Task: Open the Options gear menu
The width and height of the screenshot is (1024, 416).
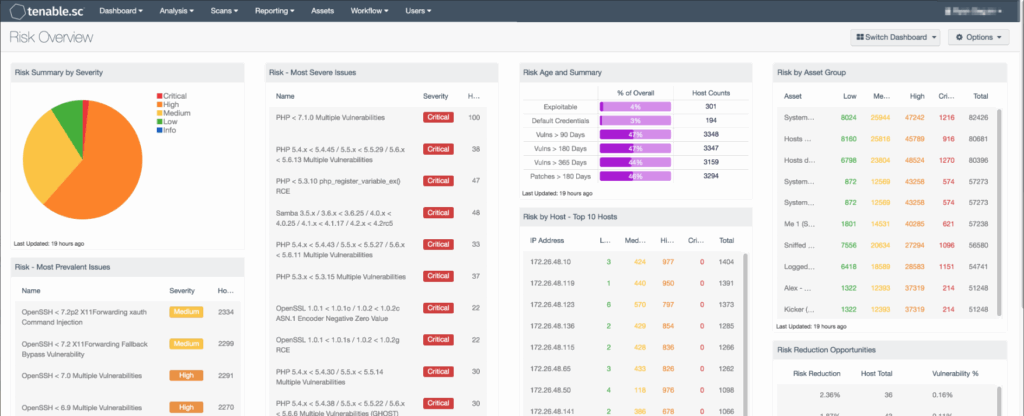Action: click(979, 37)
